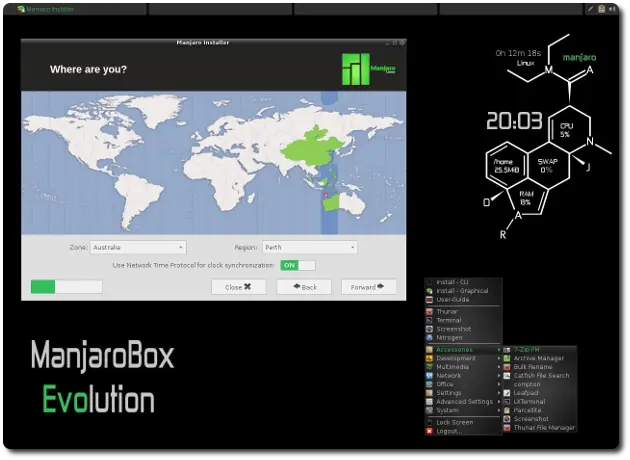630x460 pixels.
Task: Click the 'Where are you?' heading
Action: (88, 70)
